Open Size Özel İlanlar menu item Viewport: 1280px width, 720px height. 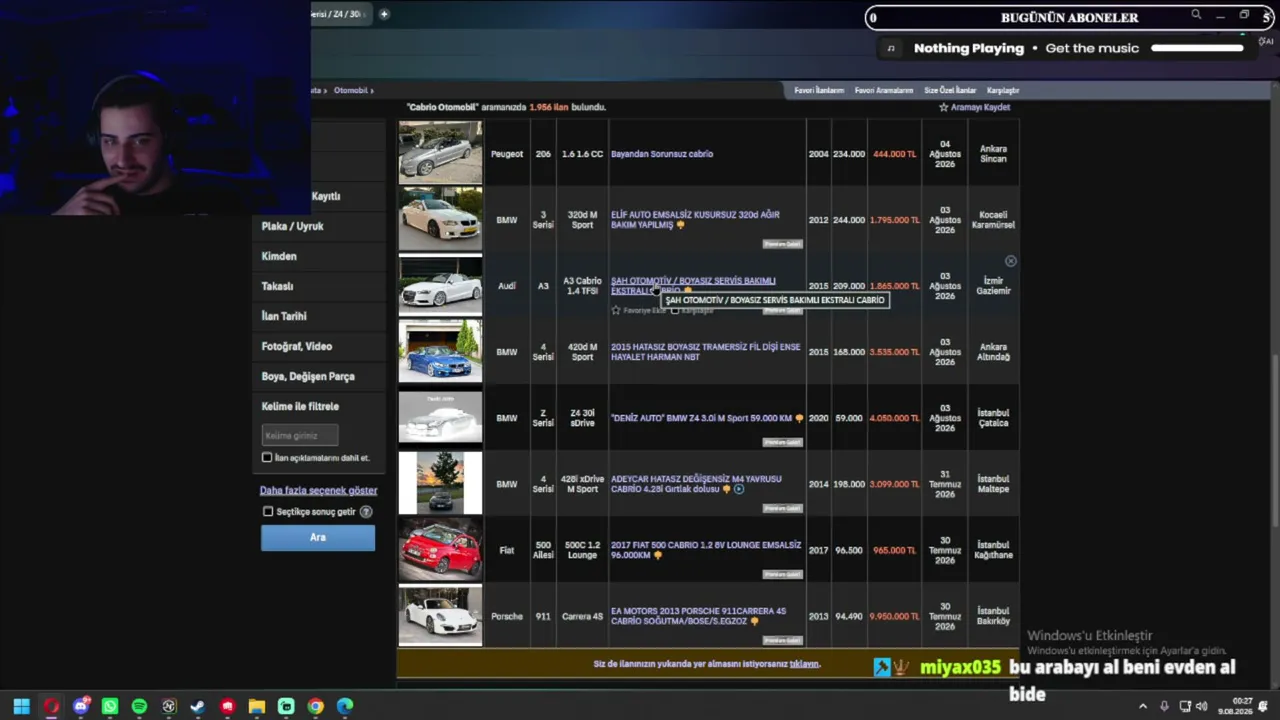[950, 90]
